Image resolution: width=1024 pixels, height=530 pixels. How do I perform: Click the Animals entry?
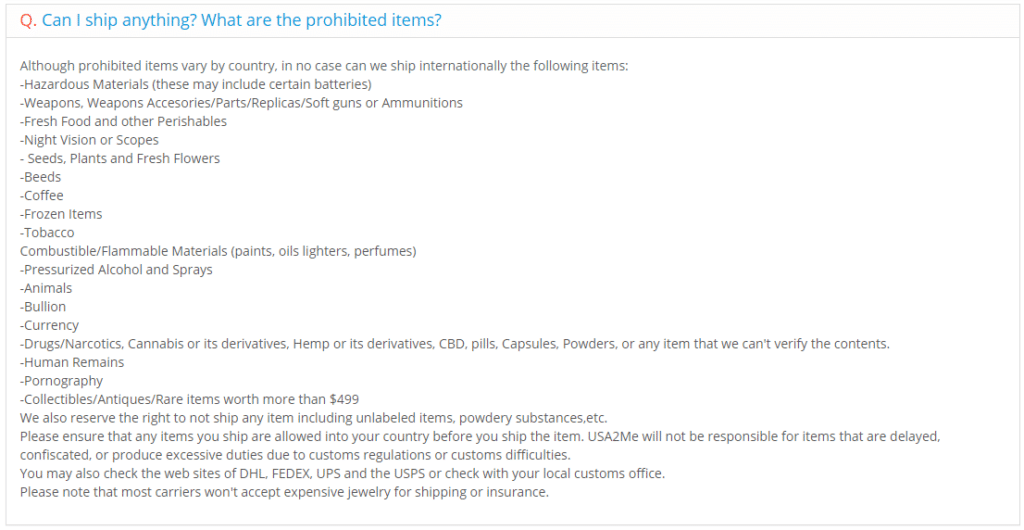click(46, 288)
